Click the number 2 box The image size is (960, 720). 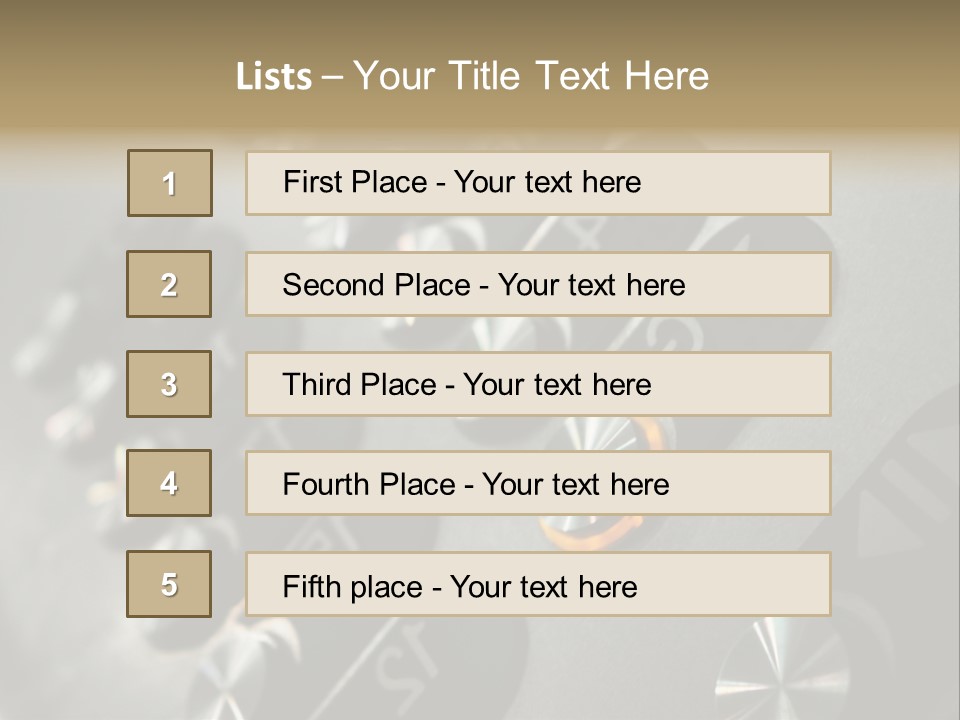pyautogui.click(x=169, y=284)
